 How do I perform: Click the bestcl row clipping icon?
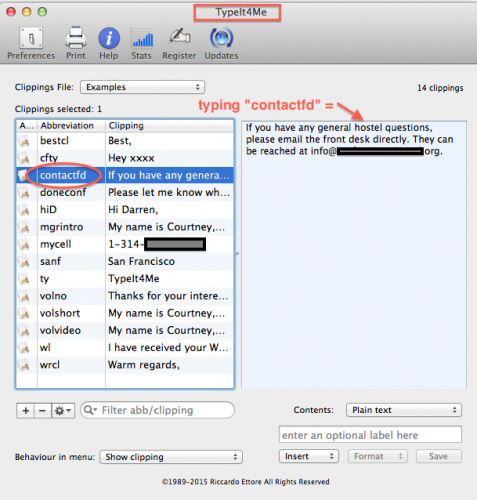[24, 141]
